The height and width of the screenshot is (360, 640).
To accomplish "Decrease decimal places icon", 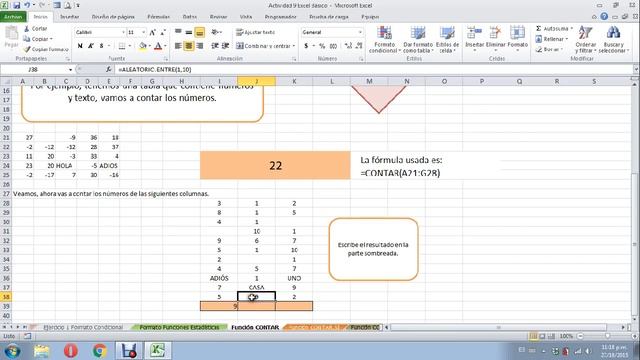I will [x=359, y=46].
